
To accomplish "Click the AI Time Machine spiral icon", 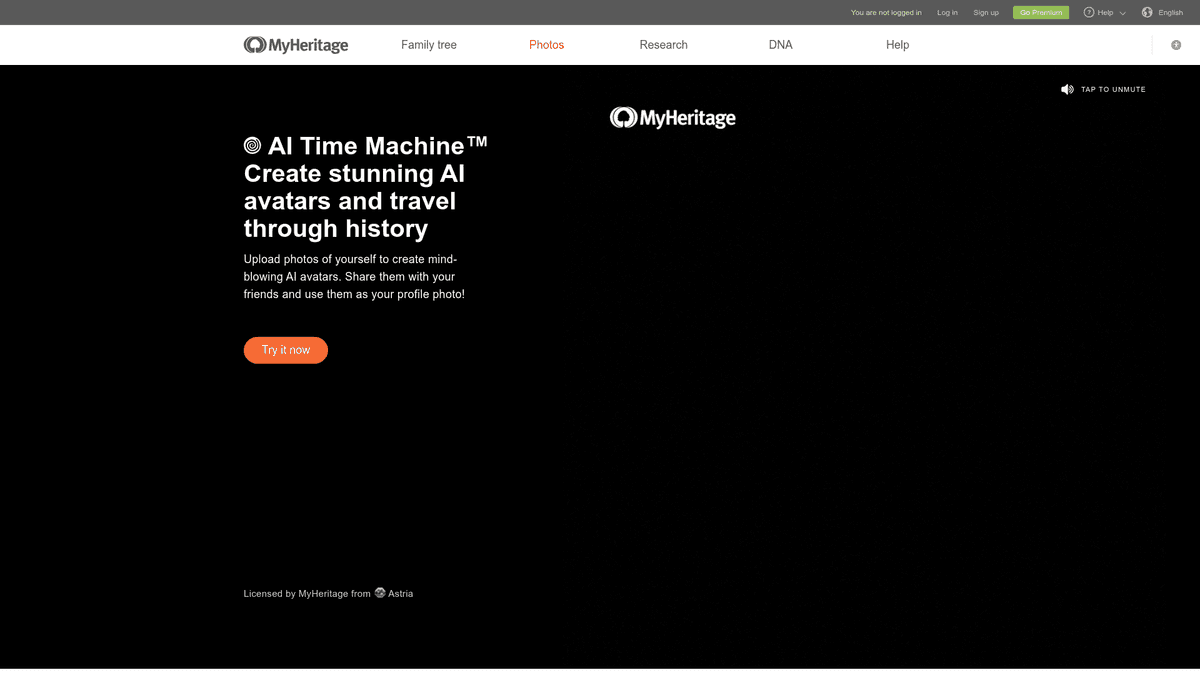I will click(253, 146).
